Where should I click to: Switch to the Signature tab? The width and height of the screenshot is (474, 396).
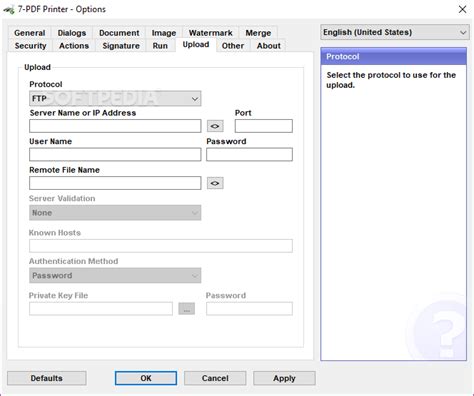(121, 46)
